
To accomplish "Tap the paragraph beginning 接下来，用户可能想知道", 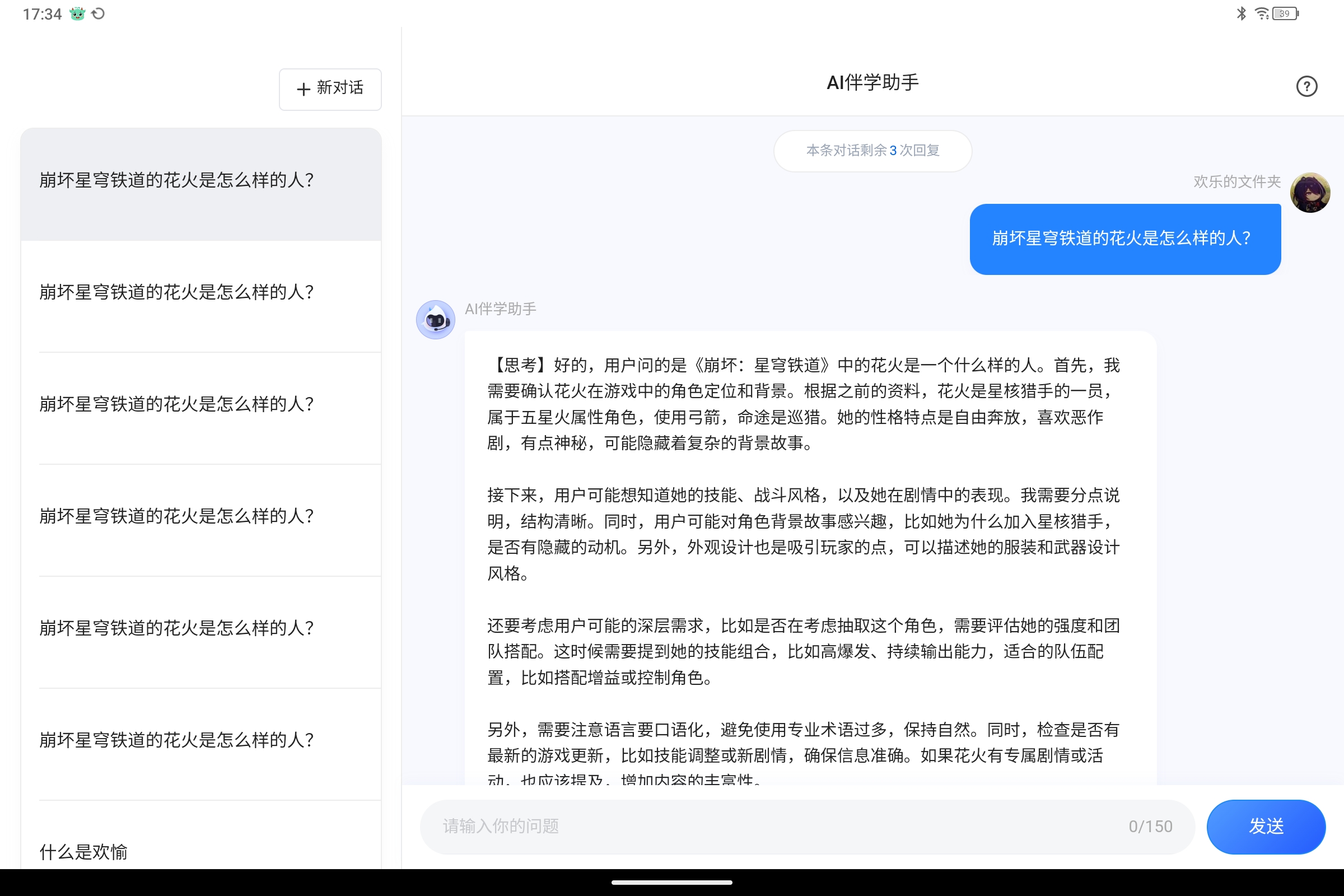I will (x=804, y=534).
